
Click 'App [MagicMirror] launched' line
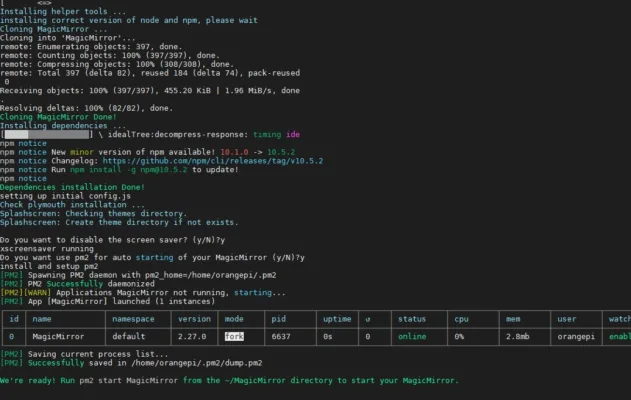(107, 301)
